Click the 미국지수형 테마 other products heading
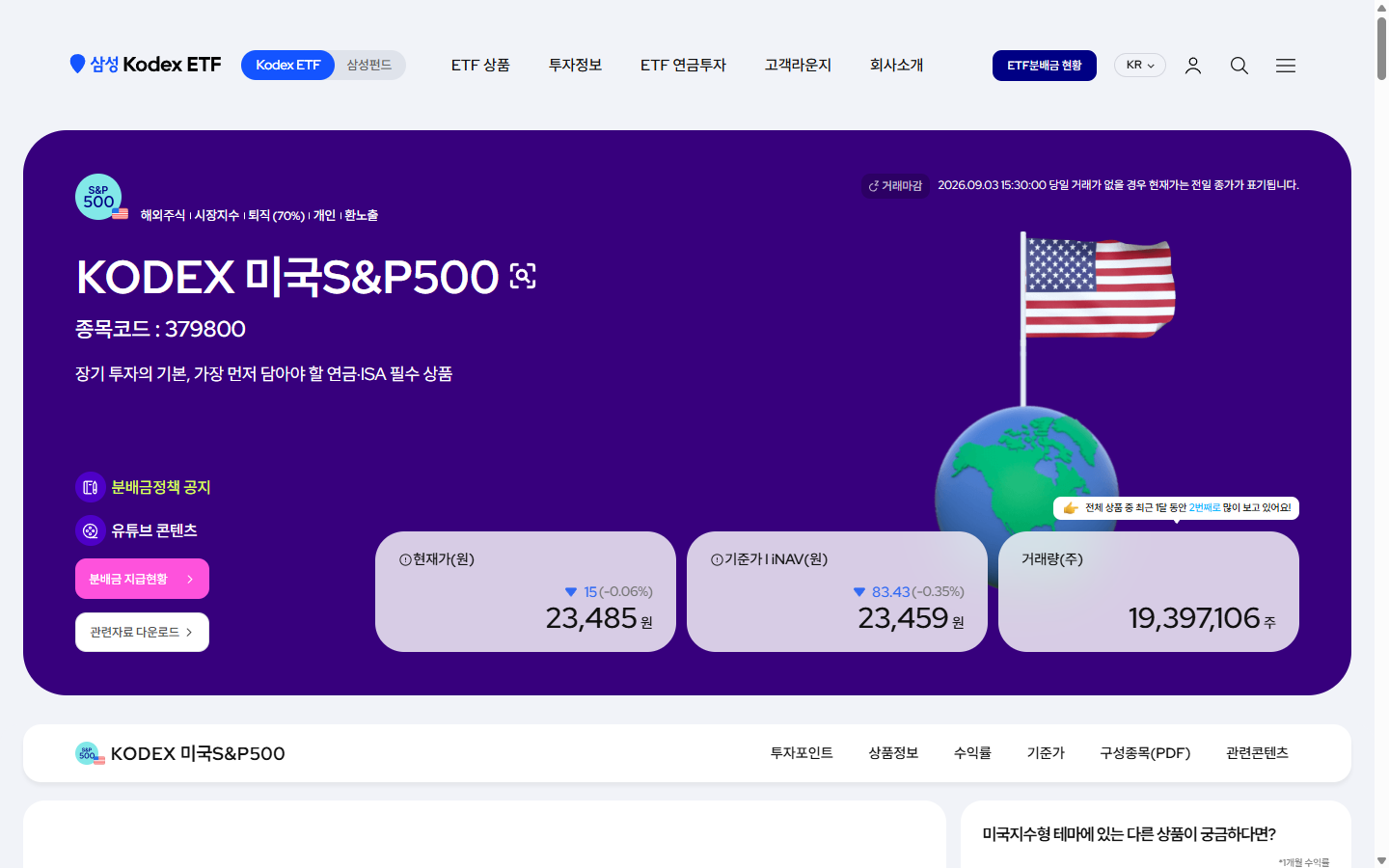The height and width of the screenshot is (868, 1389). pyautogui.click(x=1129, y=834)
